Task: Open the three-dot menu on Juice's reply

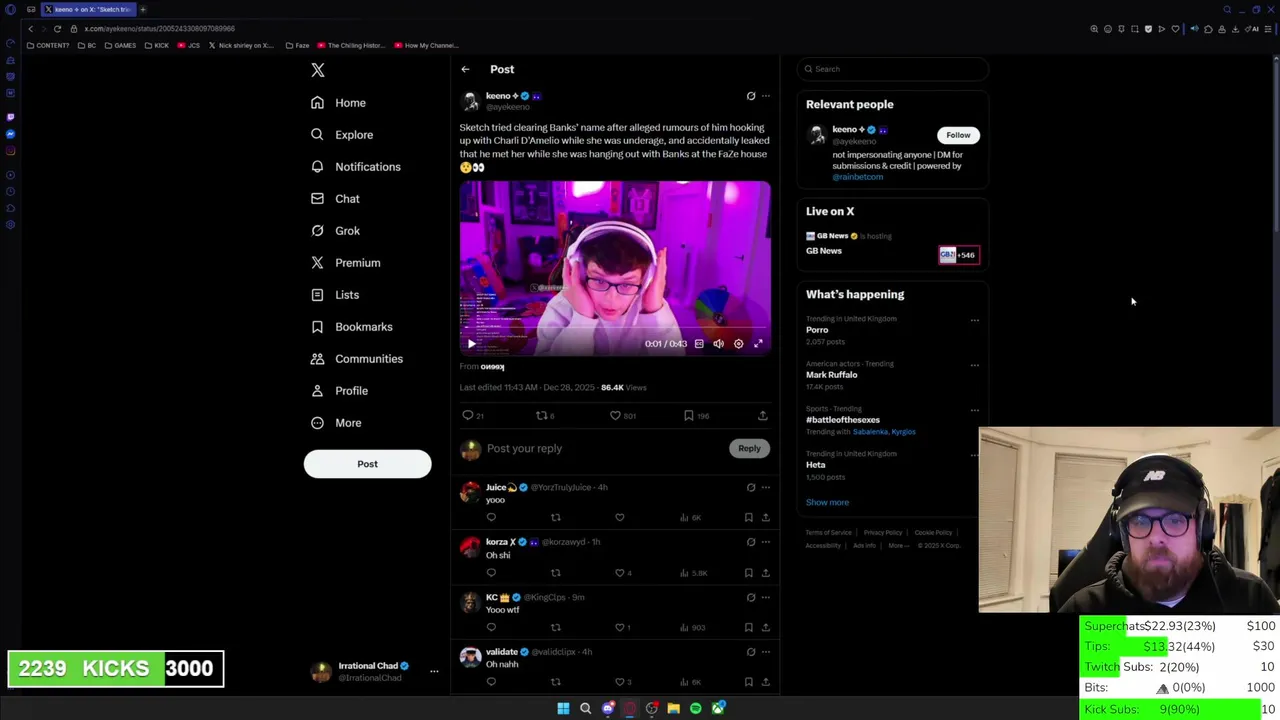Action: tap(766, 488)
